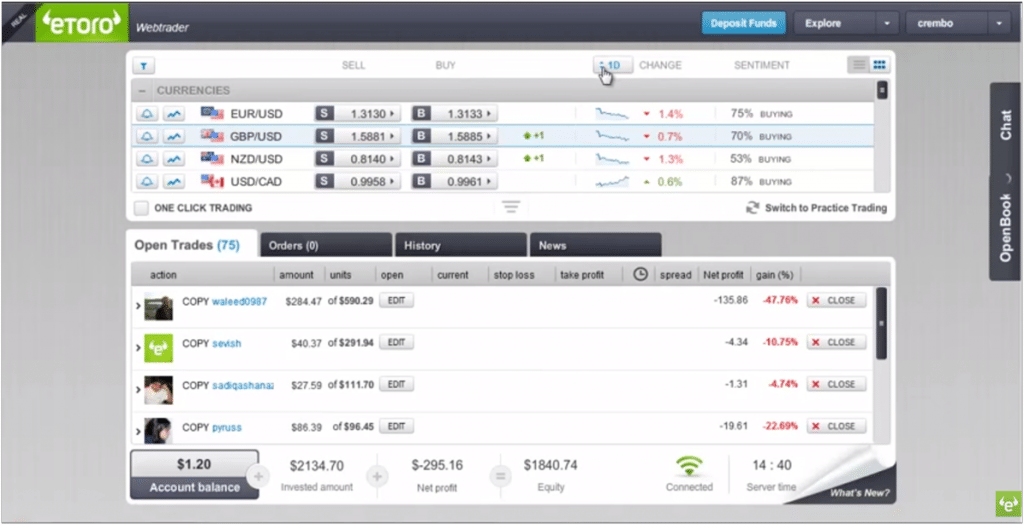Click the refresh icon beside Practice Trading
1024x525 pixels.
tap(753, 208)
